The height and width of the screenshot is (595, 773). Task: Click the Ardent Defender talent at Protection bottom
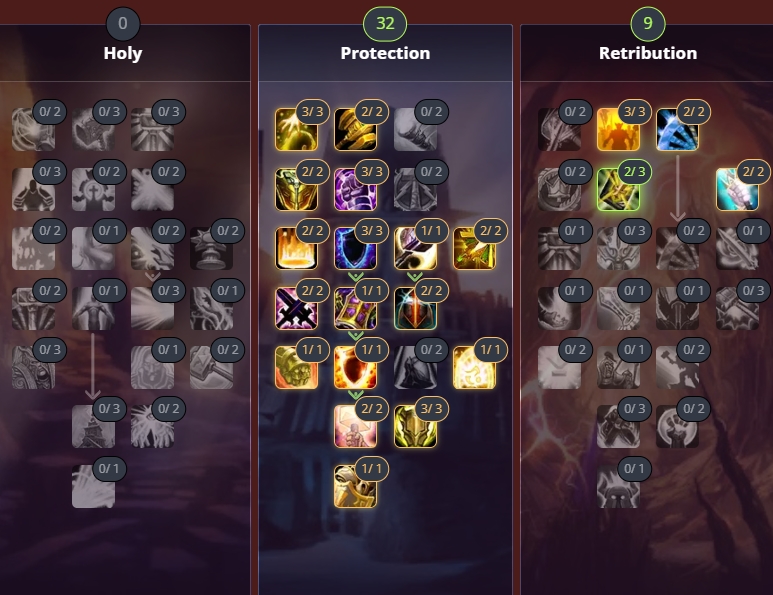[x=355, y=487]
